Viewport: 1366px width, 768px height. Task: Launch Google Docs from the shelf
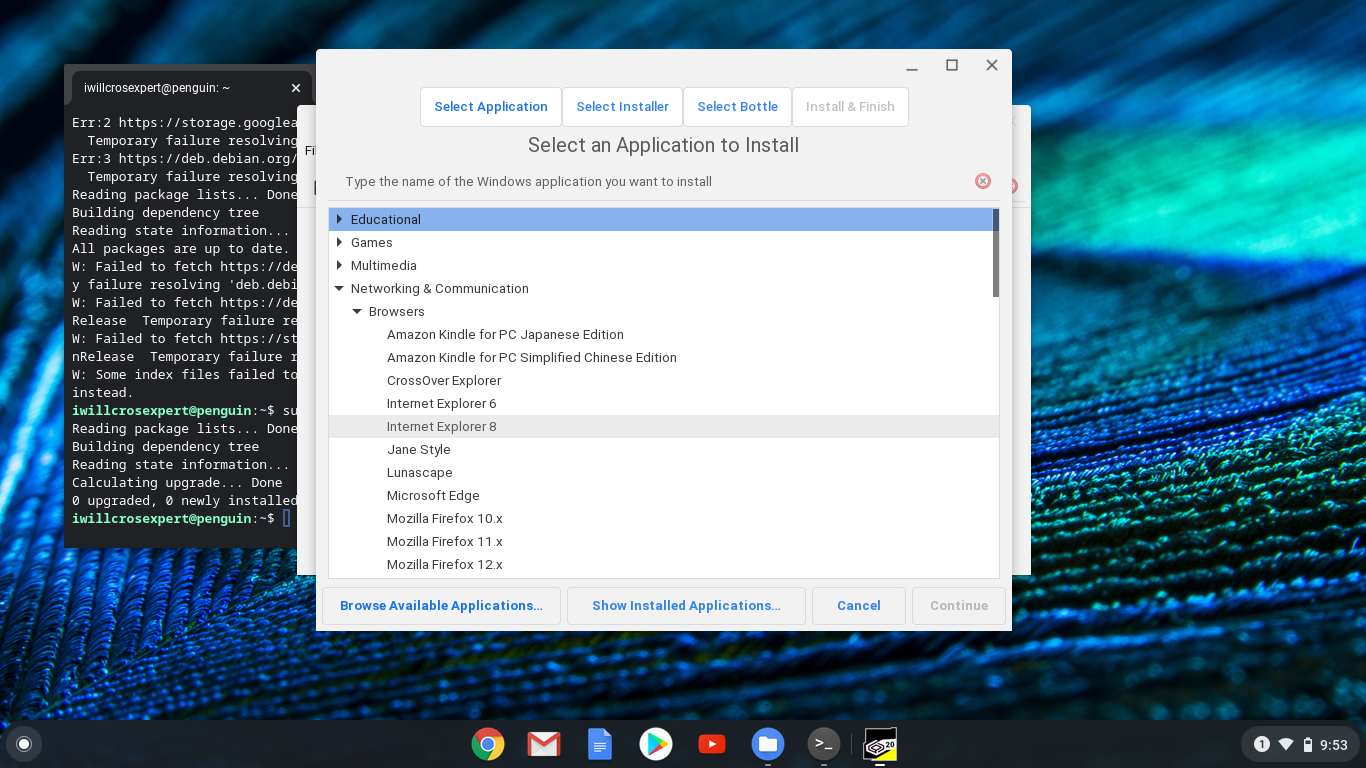(x=600, y=744)
